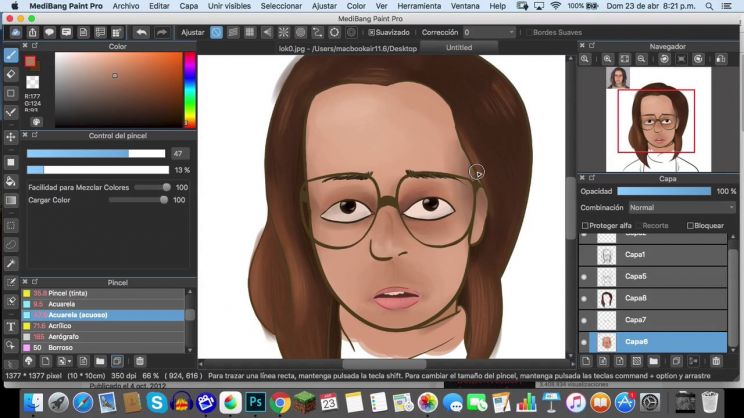Select the rectangular marquee selection tool

point(11,225)
